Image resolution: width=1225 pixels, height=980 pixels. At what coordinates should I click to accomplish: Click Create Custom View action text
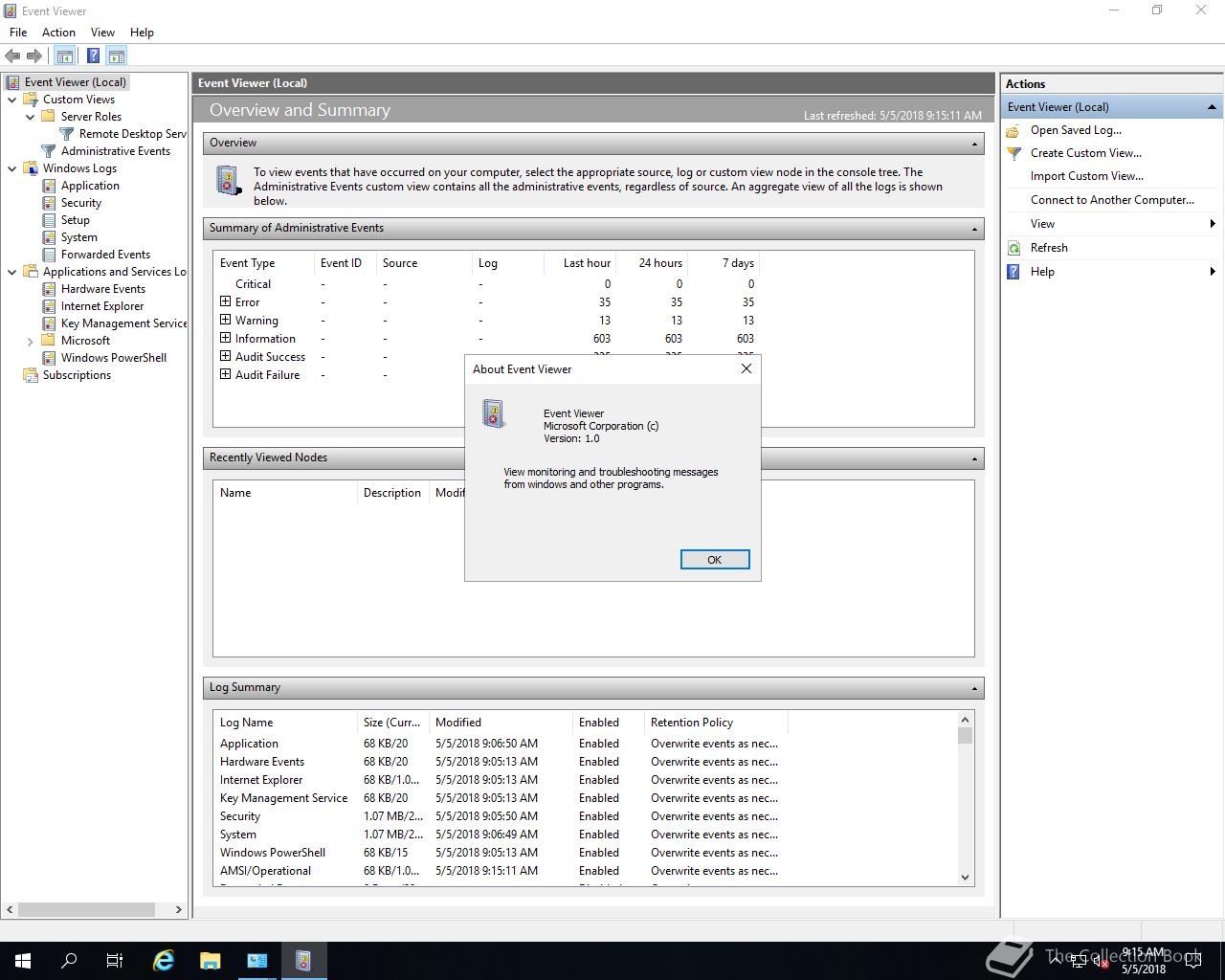[1085, 153]
